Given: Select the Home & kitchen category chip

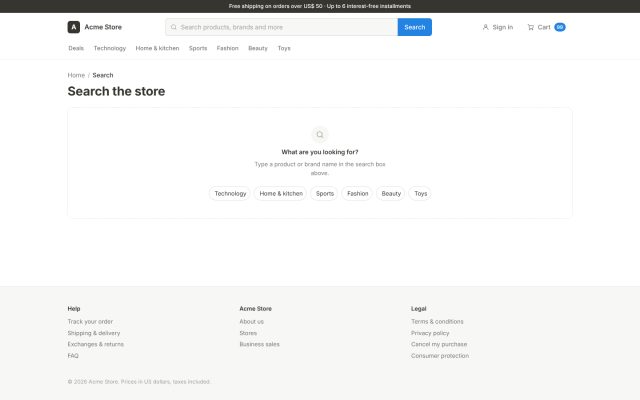Looking at the screenshot, I should (281, 193).
